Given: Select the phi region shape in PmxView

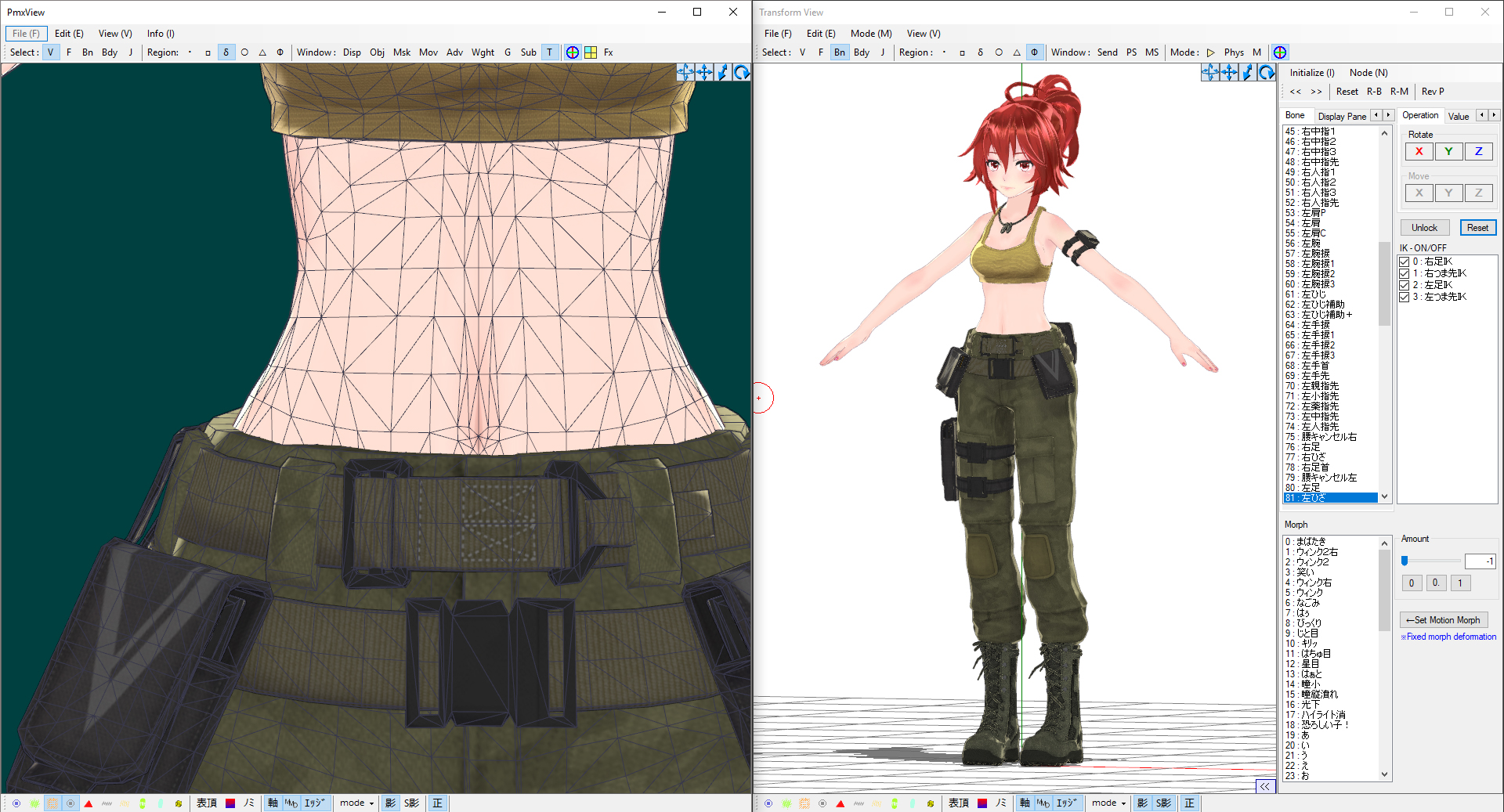Looking at the screenshot, I should click(x=280, y=52).
